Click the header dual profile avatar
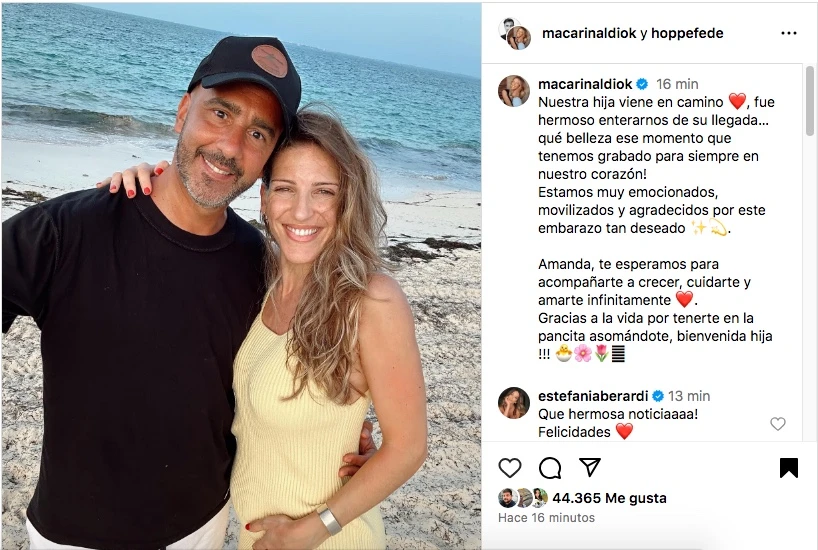This screenshot has width=818, height=550. click(514, 33)
